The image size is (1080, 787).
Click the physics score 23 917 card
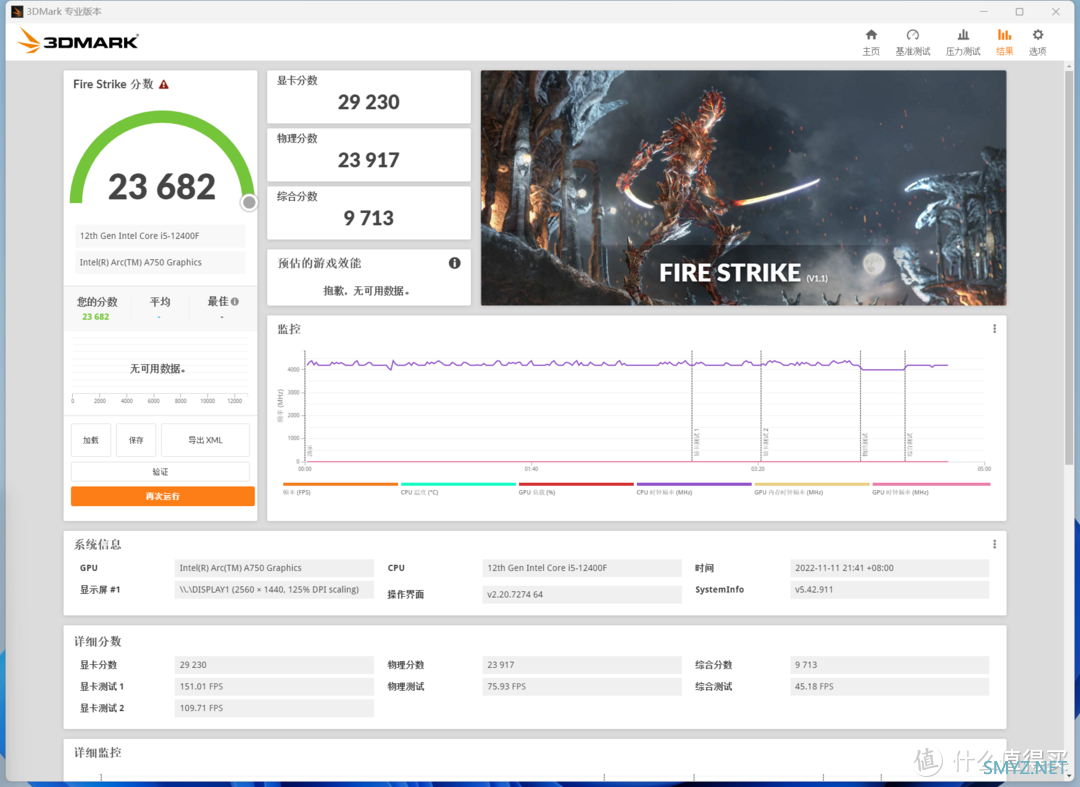click(x=368, y=155)
